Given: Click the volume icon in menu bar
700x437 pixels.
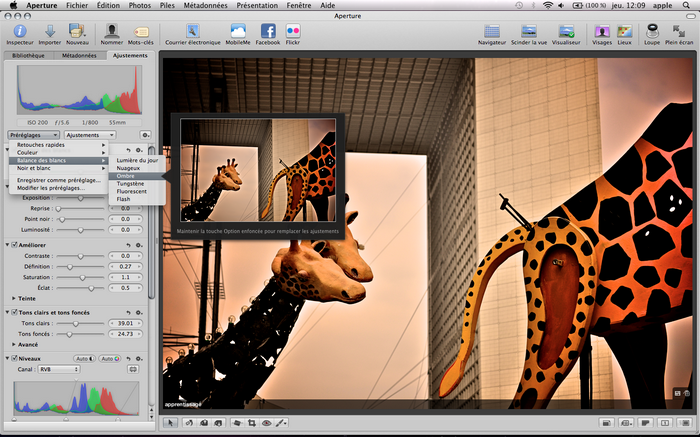Looking at the screenshot, I should click(561, 5).
